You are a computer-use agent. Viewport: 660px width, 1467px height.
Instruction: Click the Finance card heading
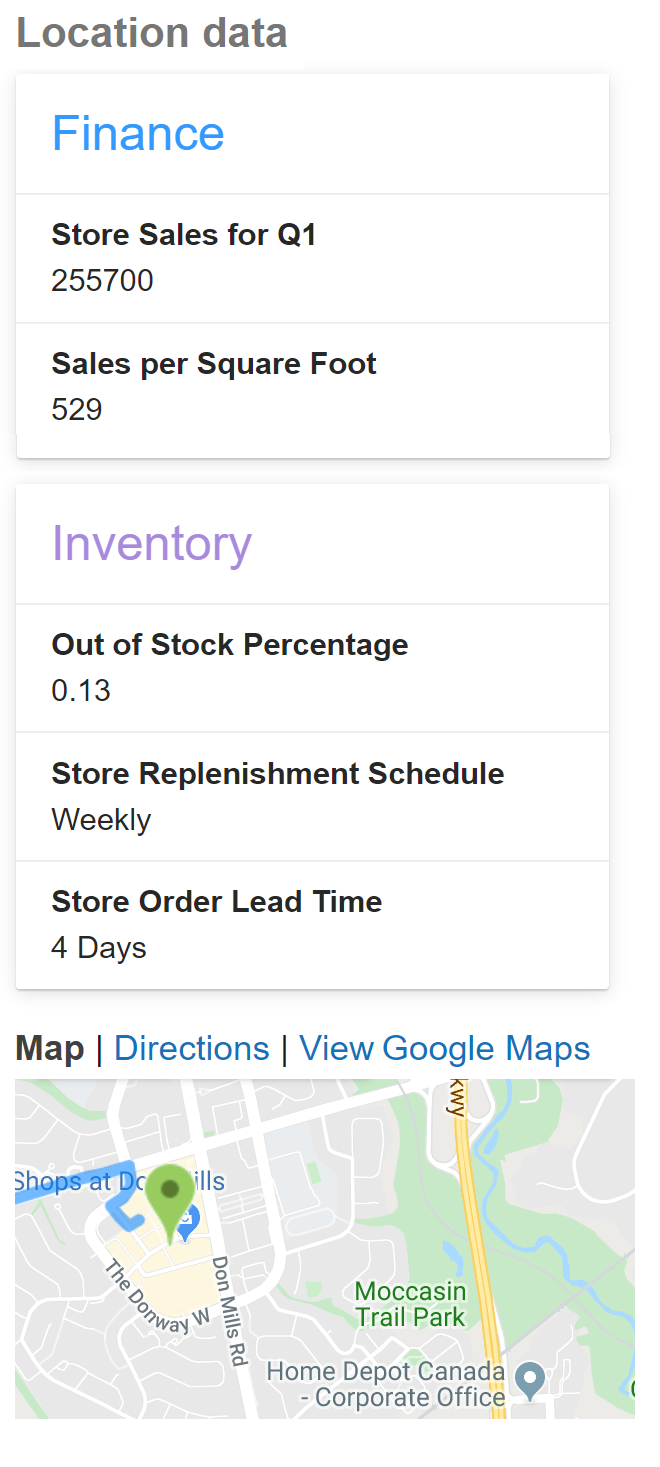tap(138, 133)
